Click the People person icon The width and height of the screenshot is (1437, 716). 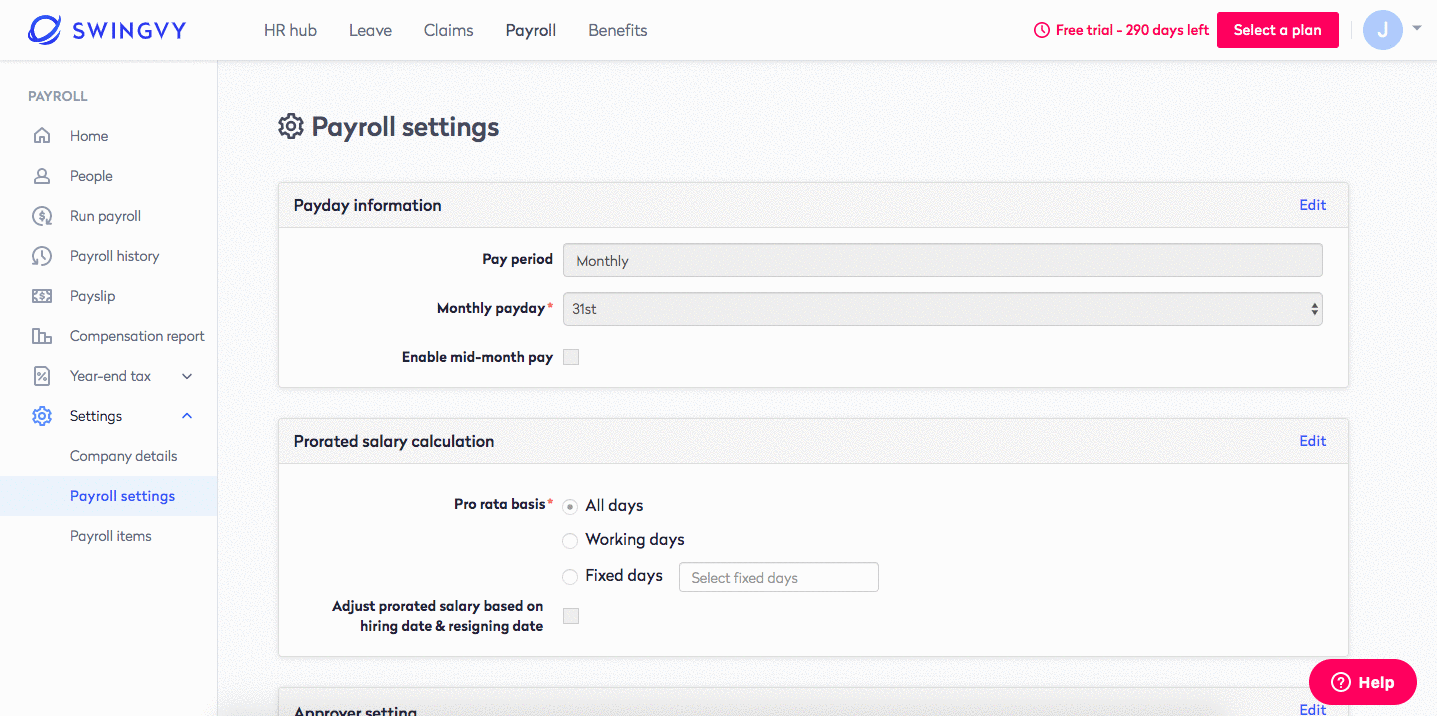[x=42, y=176]
